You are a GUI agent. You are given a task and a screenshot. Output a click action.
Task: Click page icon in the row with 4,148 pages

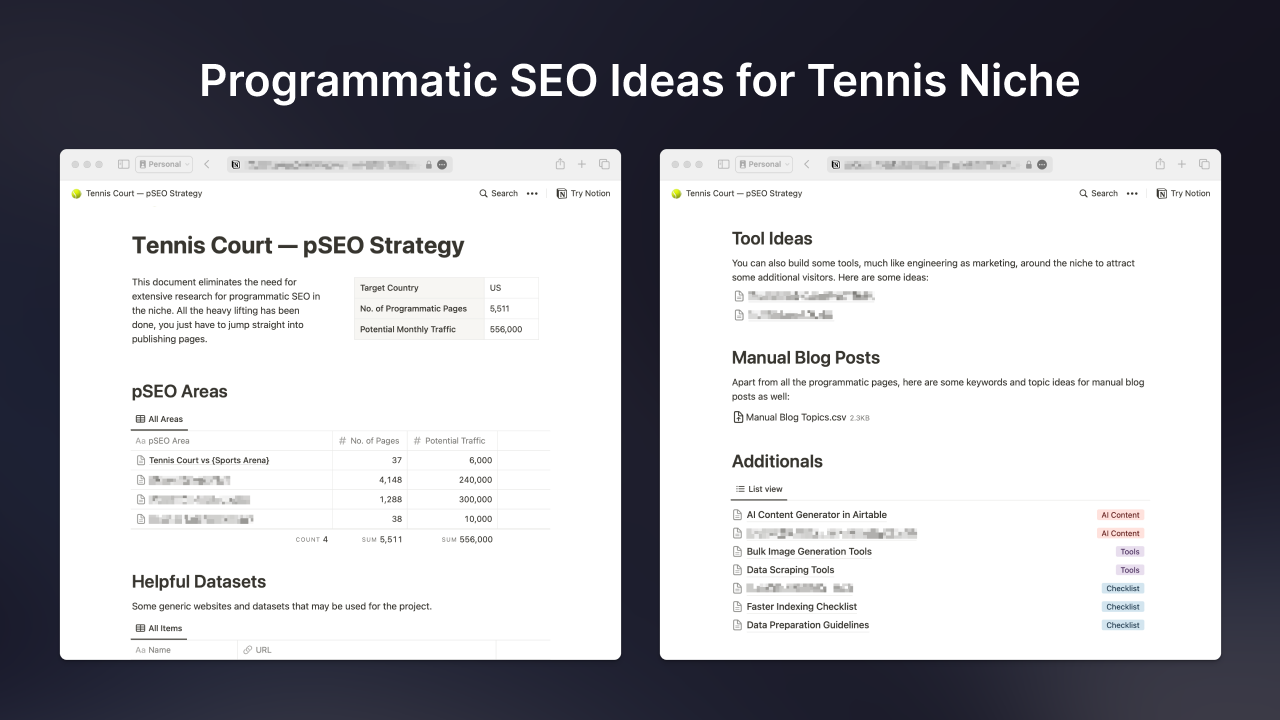(x=140, y=480)
